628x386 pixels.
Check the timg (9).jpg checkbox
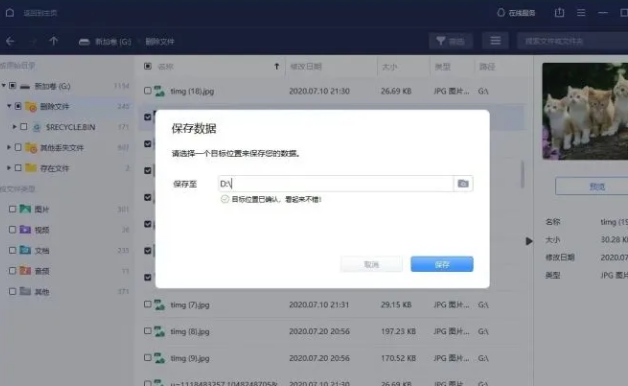pos(148,358)
